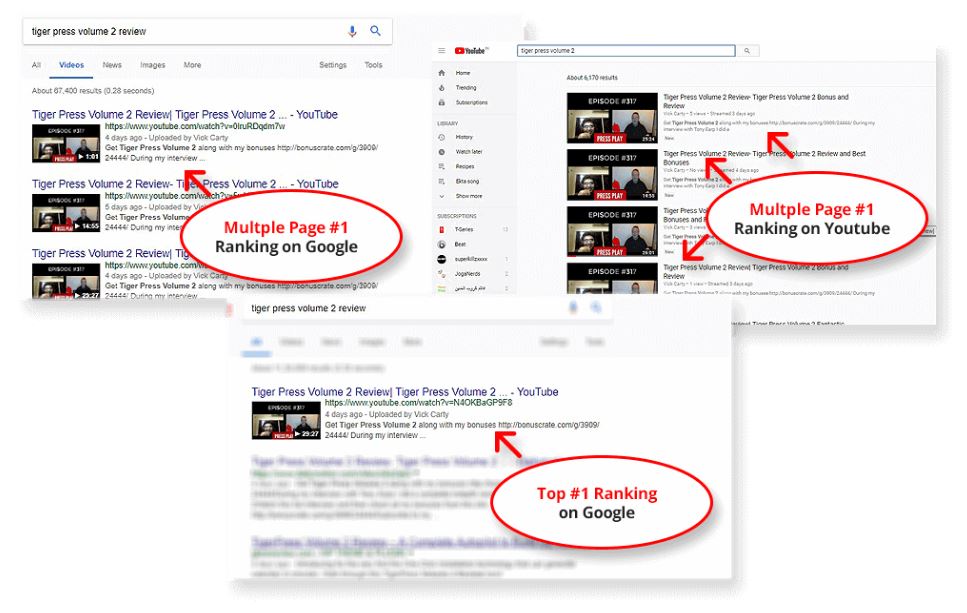This screenshot has height=613, width=967.
Task: Open the More menu in Google results
Action: tap(192, 65)
